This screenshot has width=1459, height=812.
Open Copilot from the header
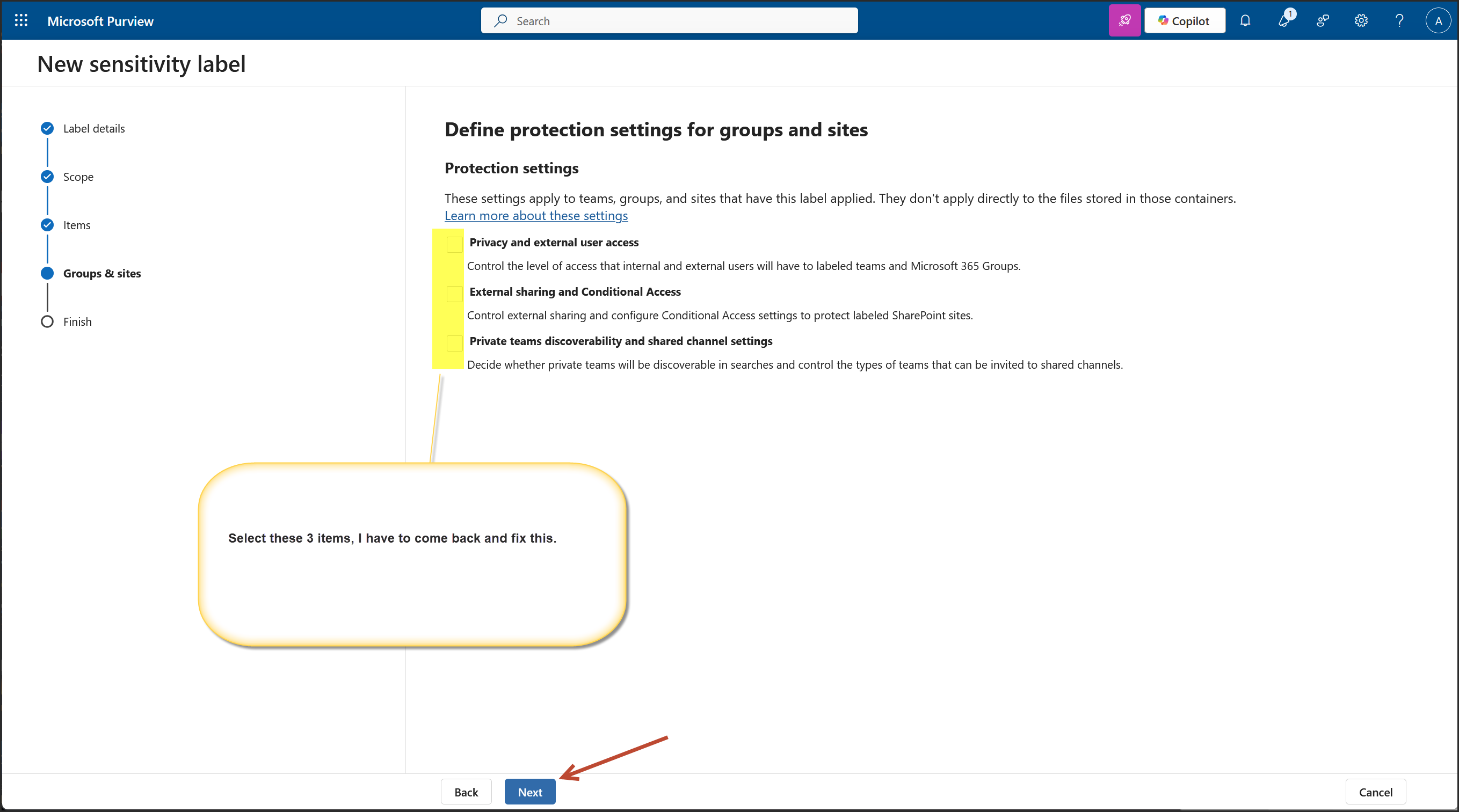[1184, 21]
